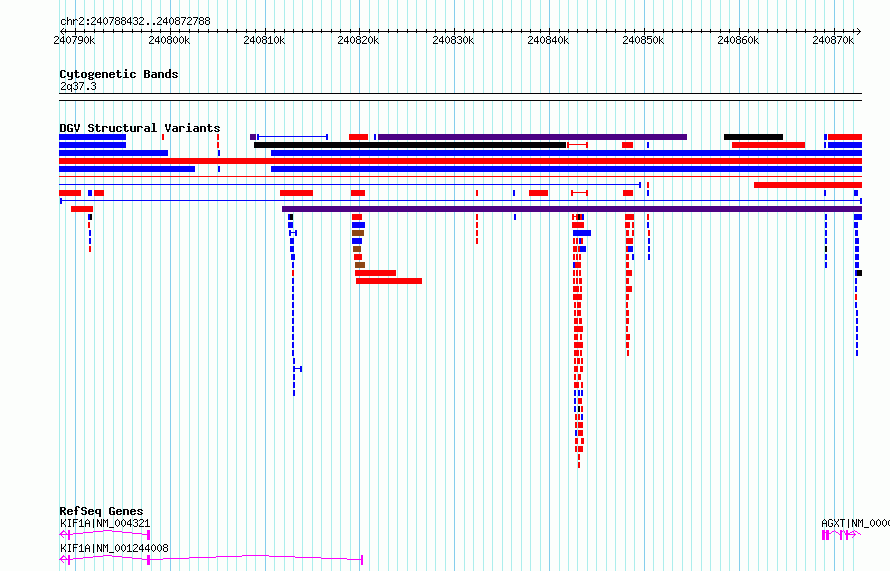Click the magenta KIF1A NM_004321 gene glyph
The width and height of the screenshot is (890, 571).
(x=104, y=535)
